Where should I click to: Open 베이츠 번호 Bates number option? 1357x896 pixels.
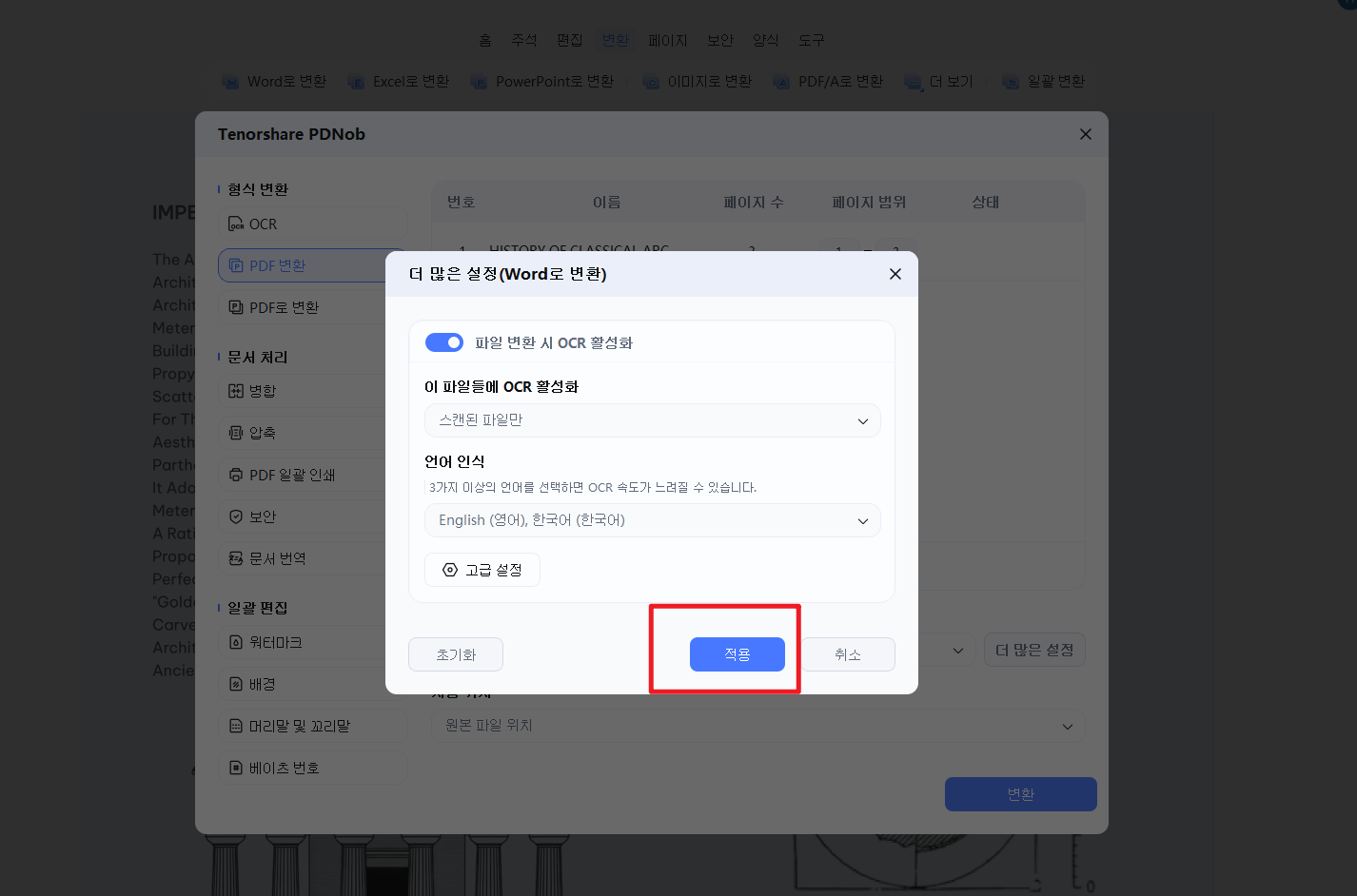[x=313, y=768]
